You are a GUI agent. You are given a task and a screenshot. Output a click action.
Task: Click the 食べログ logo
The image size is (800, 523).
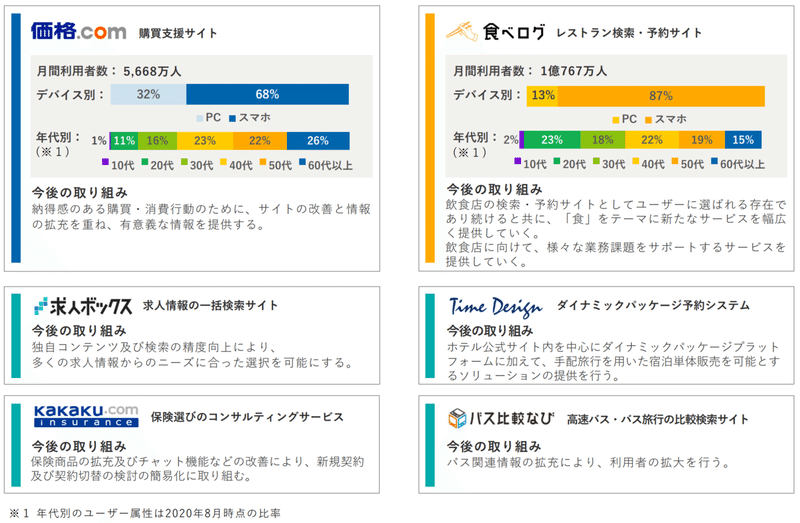(496, 31)
